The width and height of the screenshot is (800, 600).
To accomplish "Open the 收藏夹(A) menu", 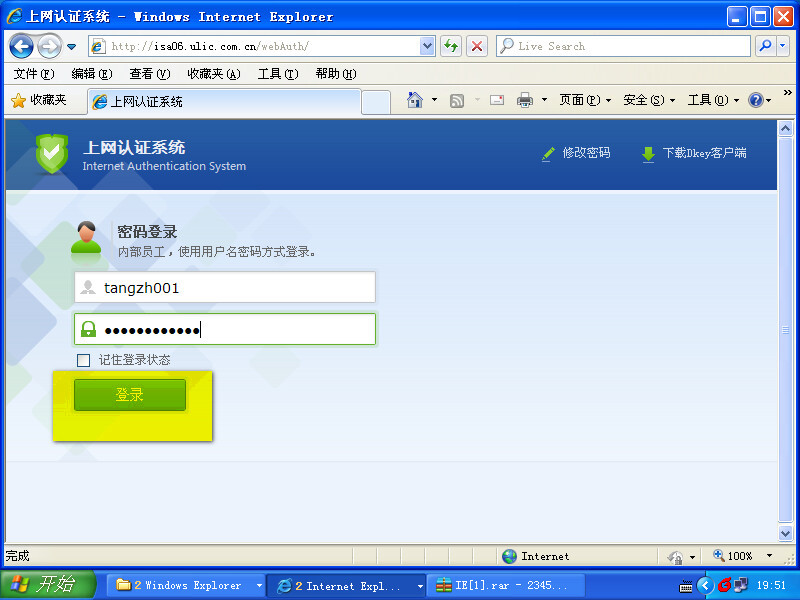I will click(x=213, y=74).
